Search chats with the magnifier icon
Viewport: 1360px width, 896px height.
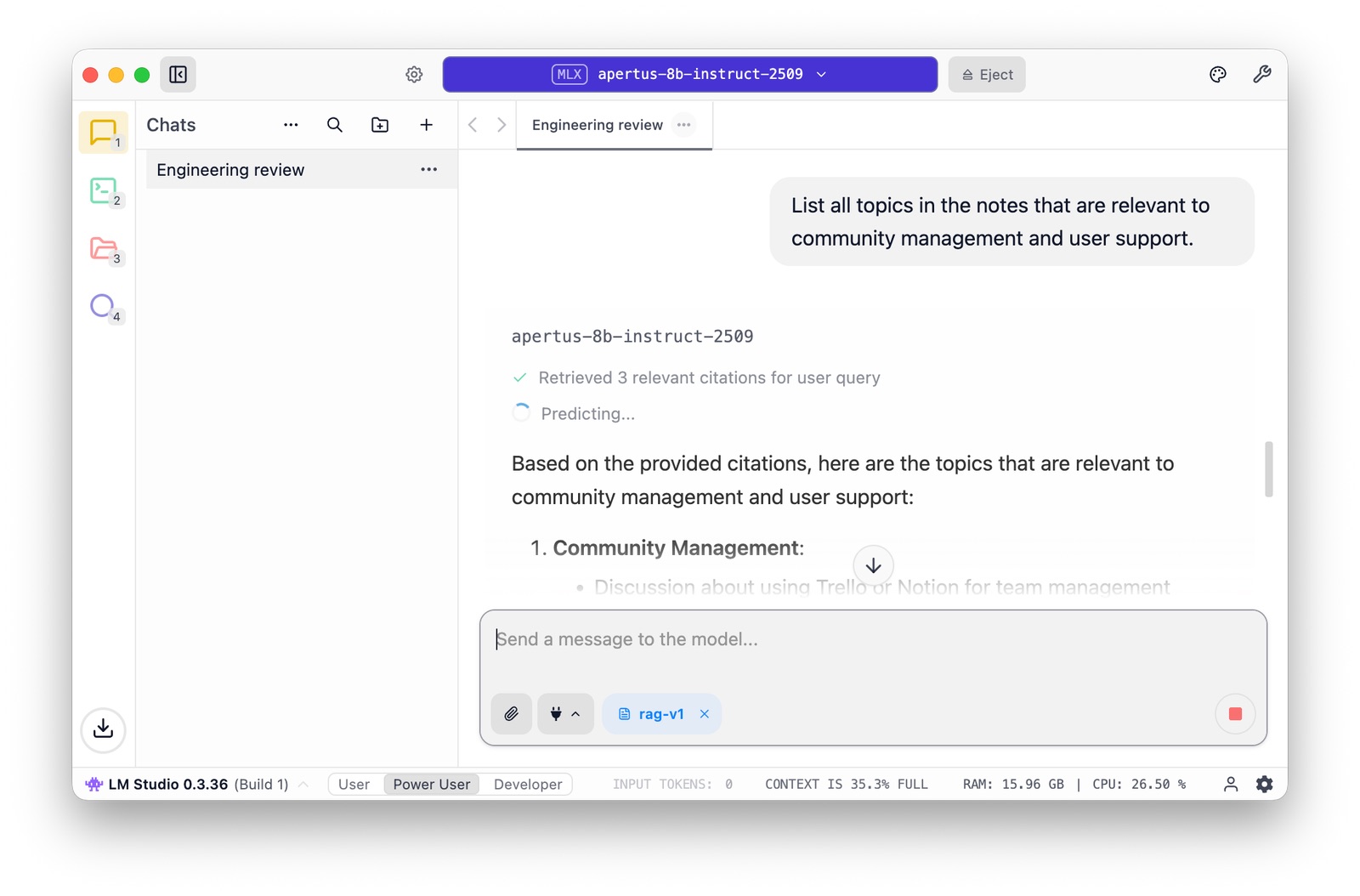pyautogui.click(x=335, y=125)
